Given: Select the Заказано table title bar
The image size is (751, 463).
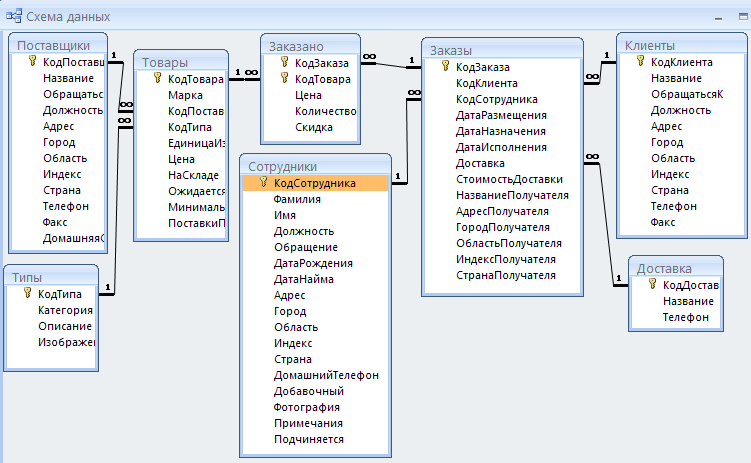Looking at the screenshot, I should point(310,46).
